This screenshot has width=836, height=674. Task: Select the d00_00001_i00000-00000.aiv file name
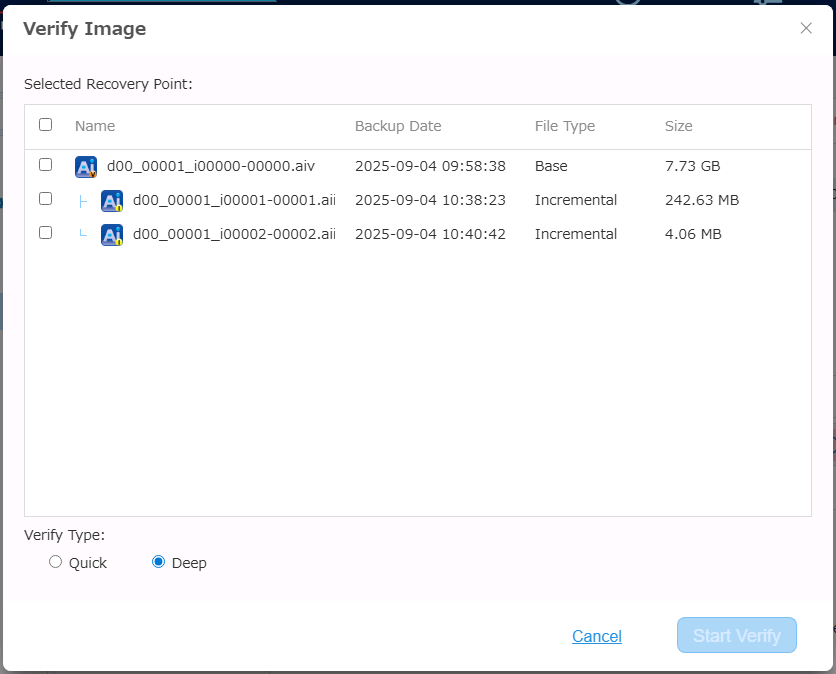[x=211, y=166]
